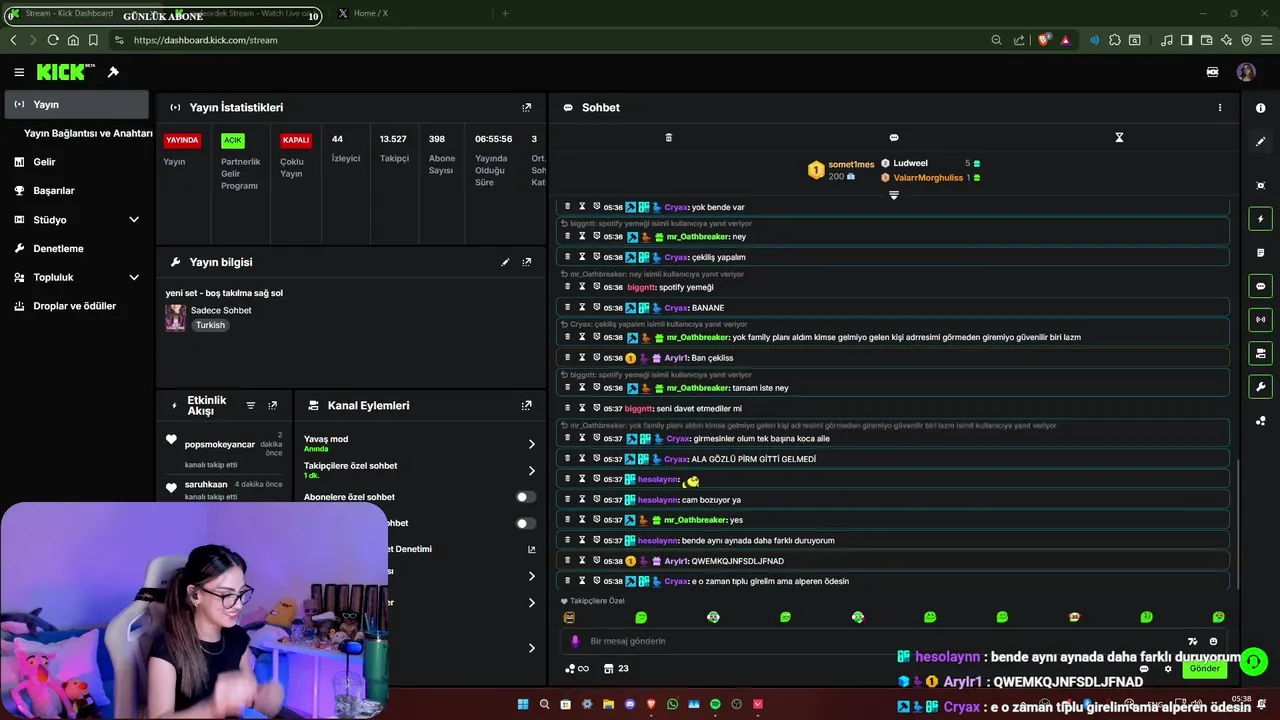Reload the page in the browser

tap(53, 40)
